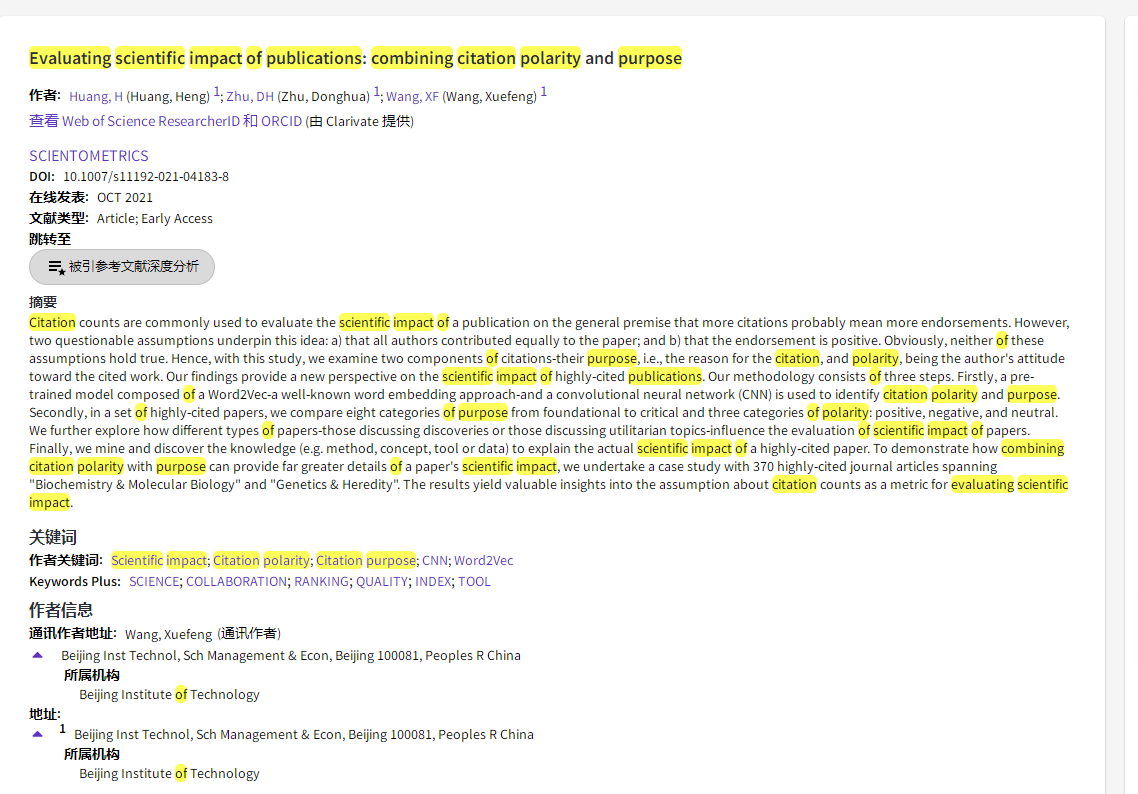Collapse the corresponding author address arrow
The image size is (1138, 794).
point(38,655)
